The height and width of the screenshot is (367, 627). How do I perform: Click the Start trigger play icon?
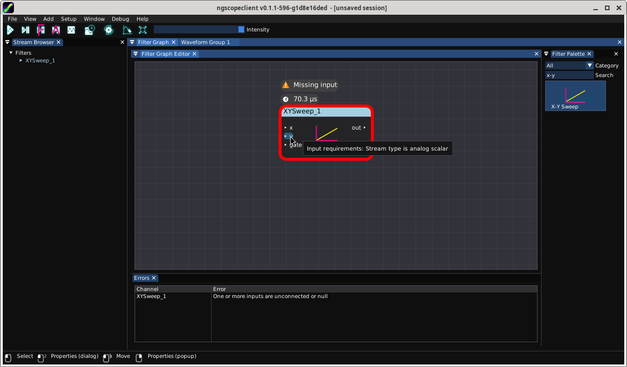click(10, 30)
